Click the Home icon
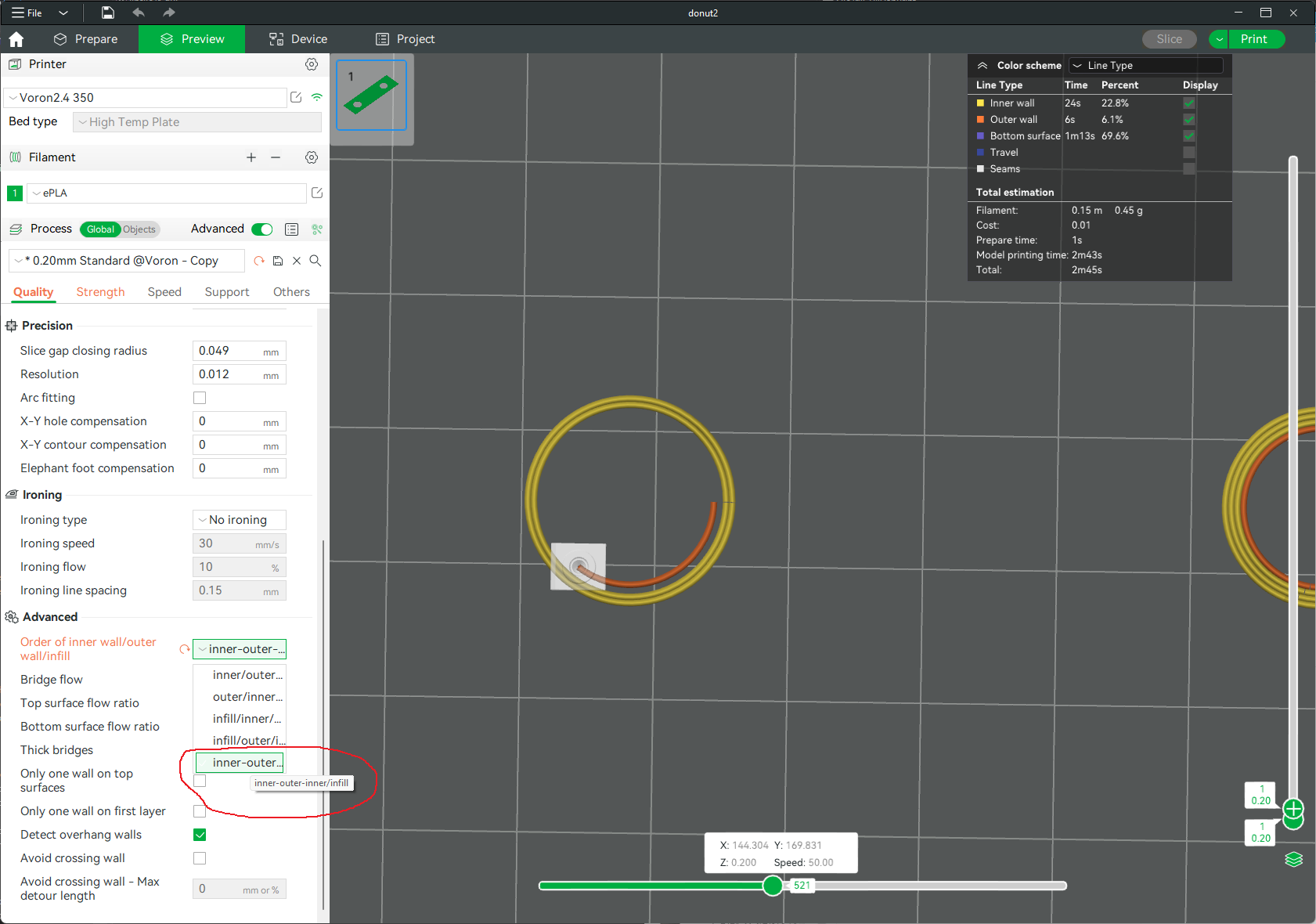The image size is (1316, 924). click(x=16, y=39)
